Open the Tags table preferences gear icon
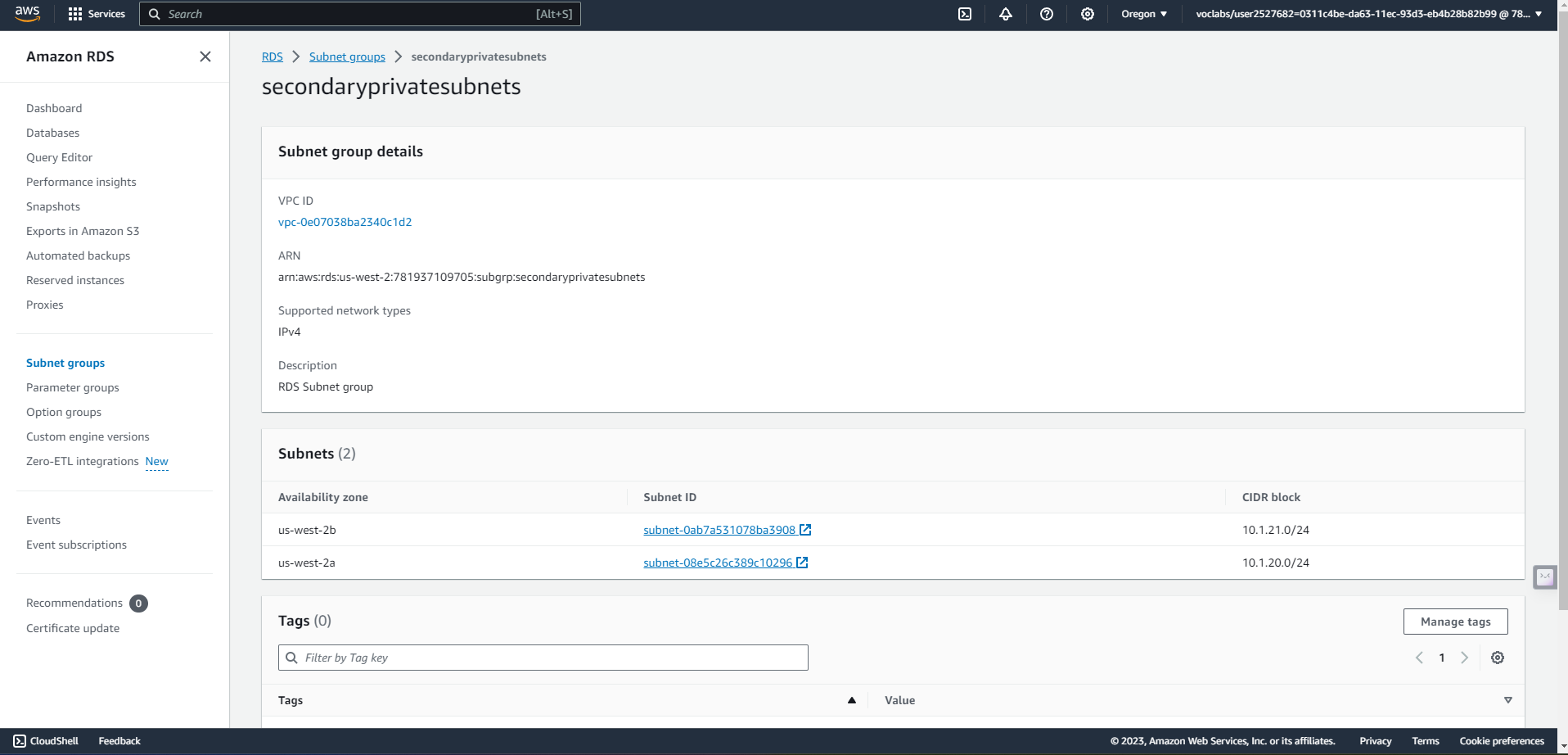The height and width of the screenshot is (755, 1568). click(x=1498, y=658)
